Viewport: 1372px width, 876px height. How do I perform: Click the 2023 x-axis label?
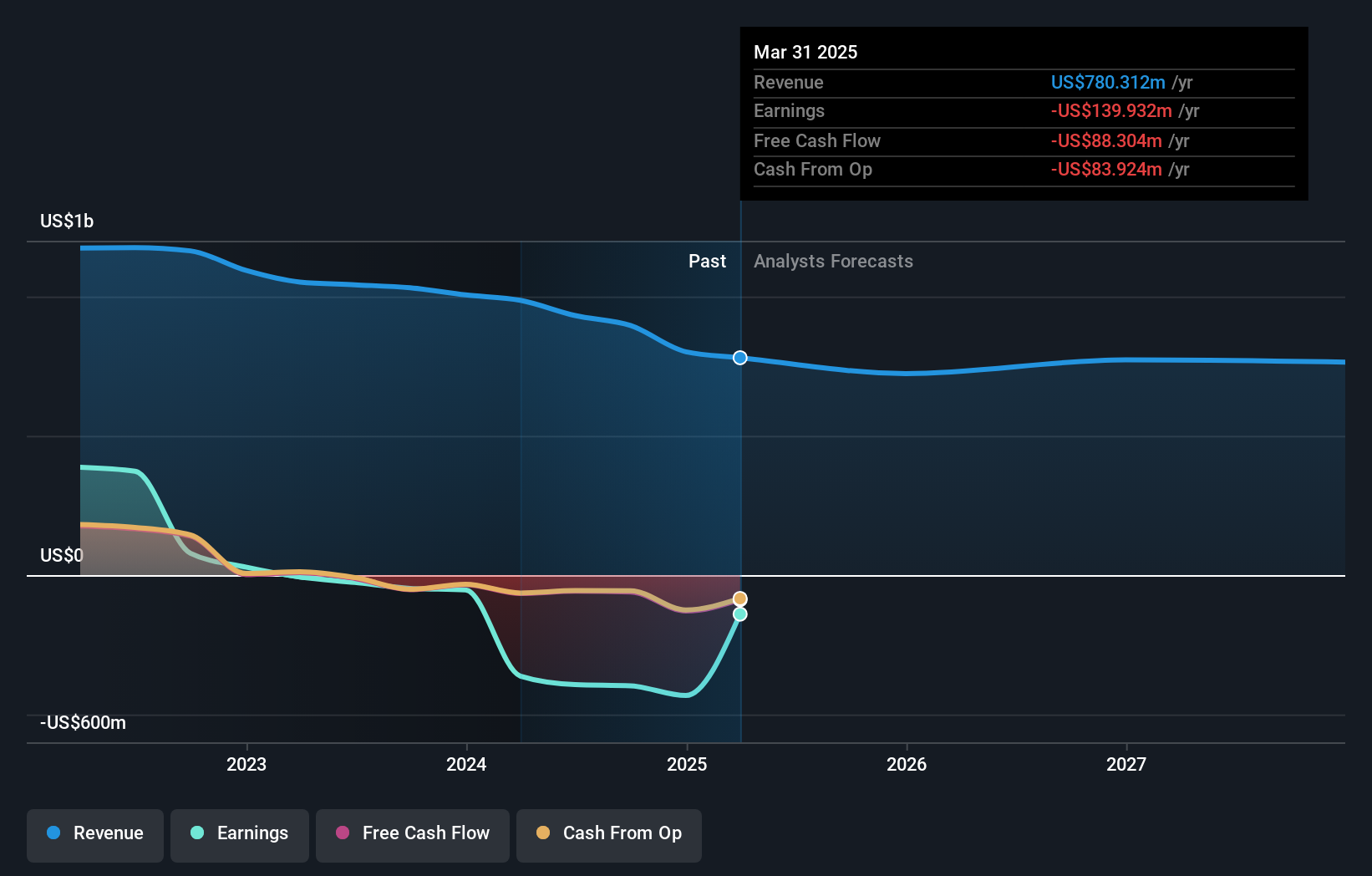[x=246, y=764]
